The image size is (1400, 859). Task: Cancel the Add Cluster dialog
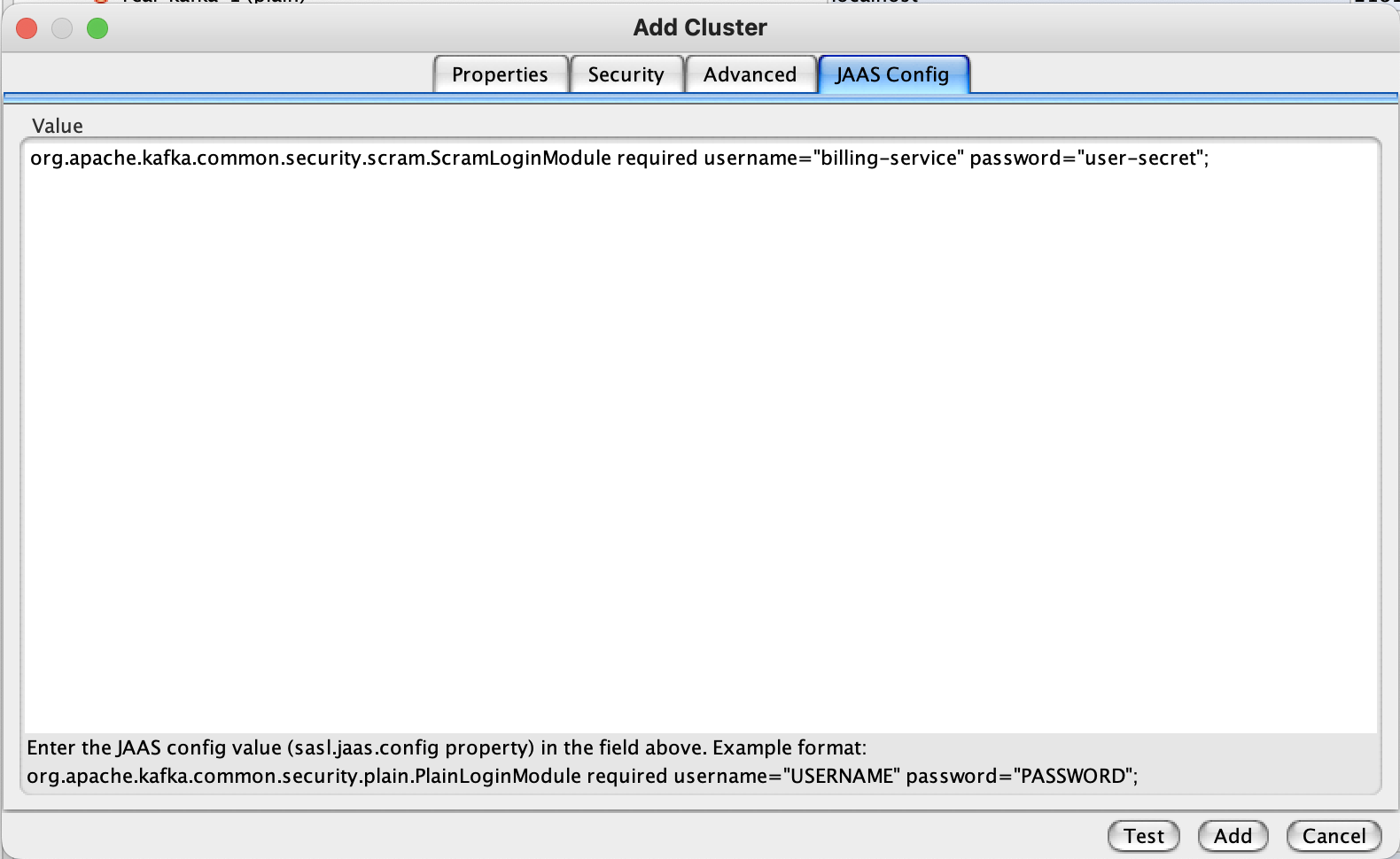(x=1334, y=836)
